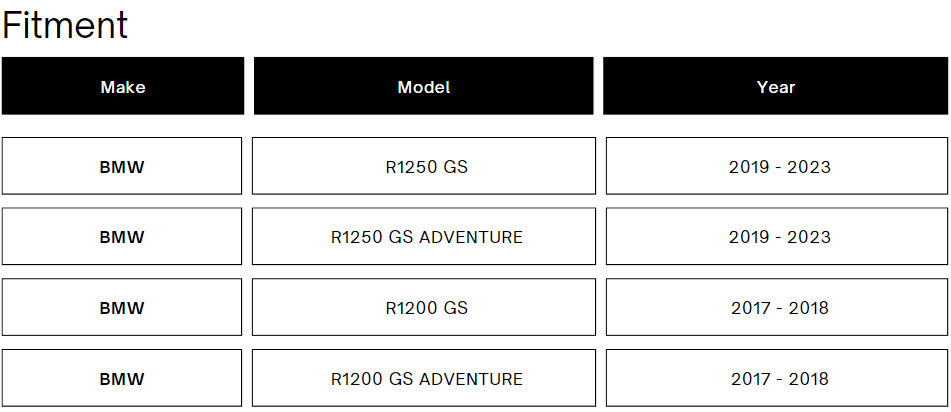951x412 pixels.
Task: Click the word ADVENTURE in R1250 row
Action: point(471,237)
